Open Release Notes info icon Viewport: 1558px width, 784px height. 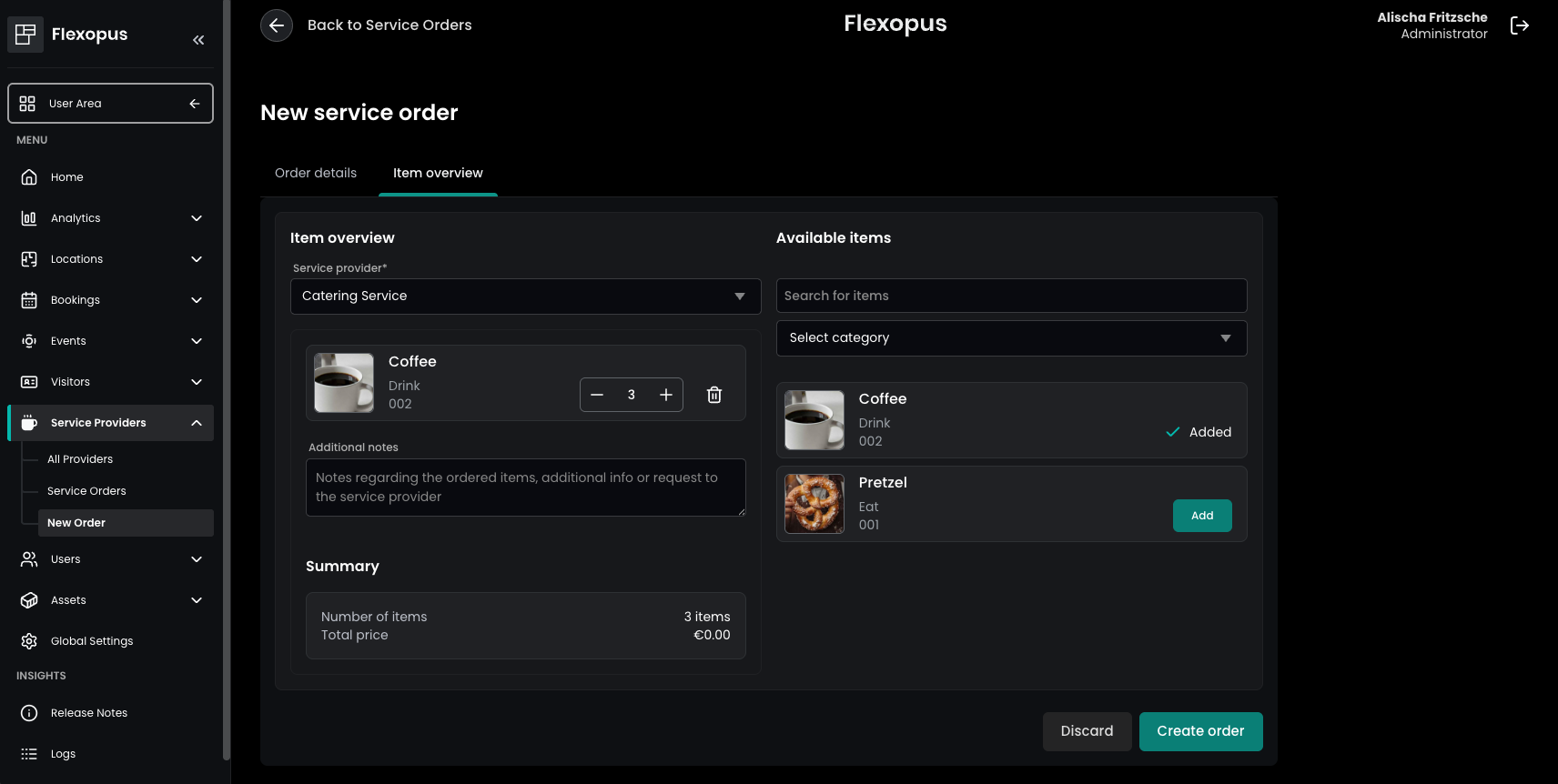click(x=29, y=713)
